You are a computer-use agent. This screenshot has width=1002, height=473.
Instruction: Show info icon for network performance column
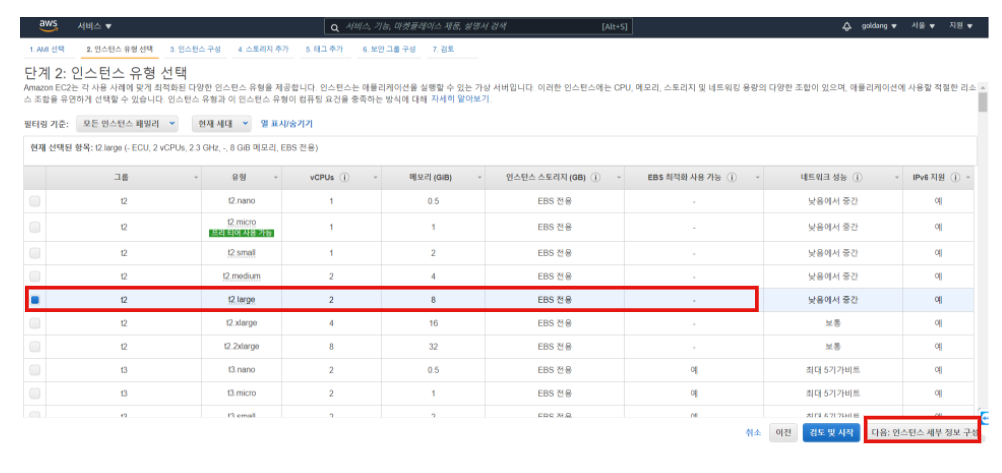click(857, 178)
